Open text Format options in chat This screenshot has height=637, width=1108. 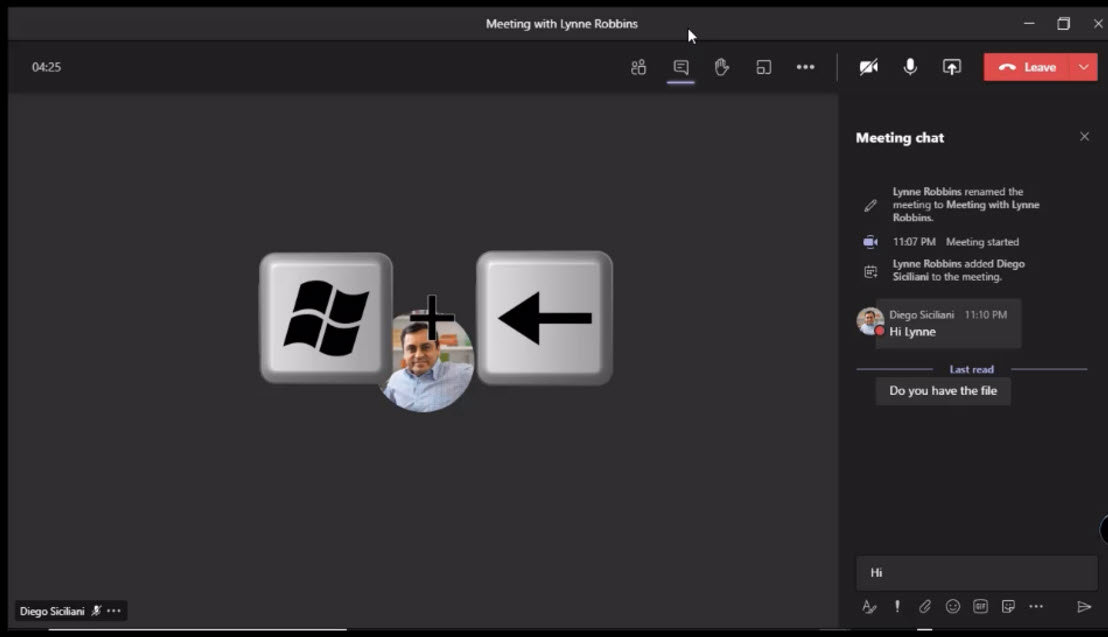tap(869, 606)
